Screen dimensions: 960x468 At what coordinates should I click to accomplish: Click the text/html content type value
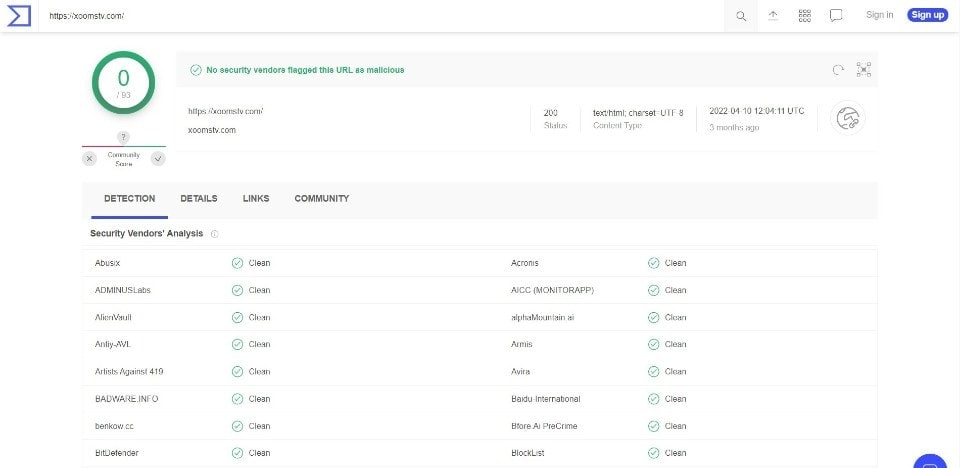pos(638,113)
